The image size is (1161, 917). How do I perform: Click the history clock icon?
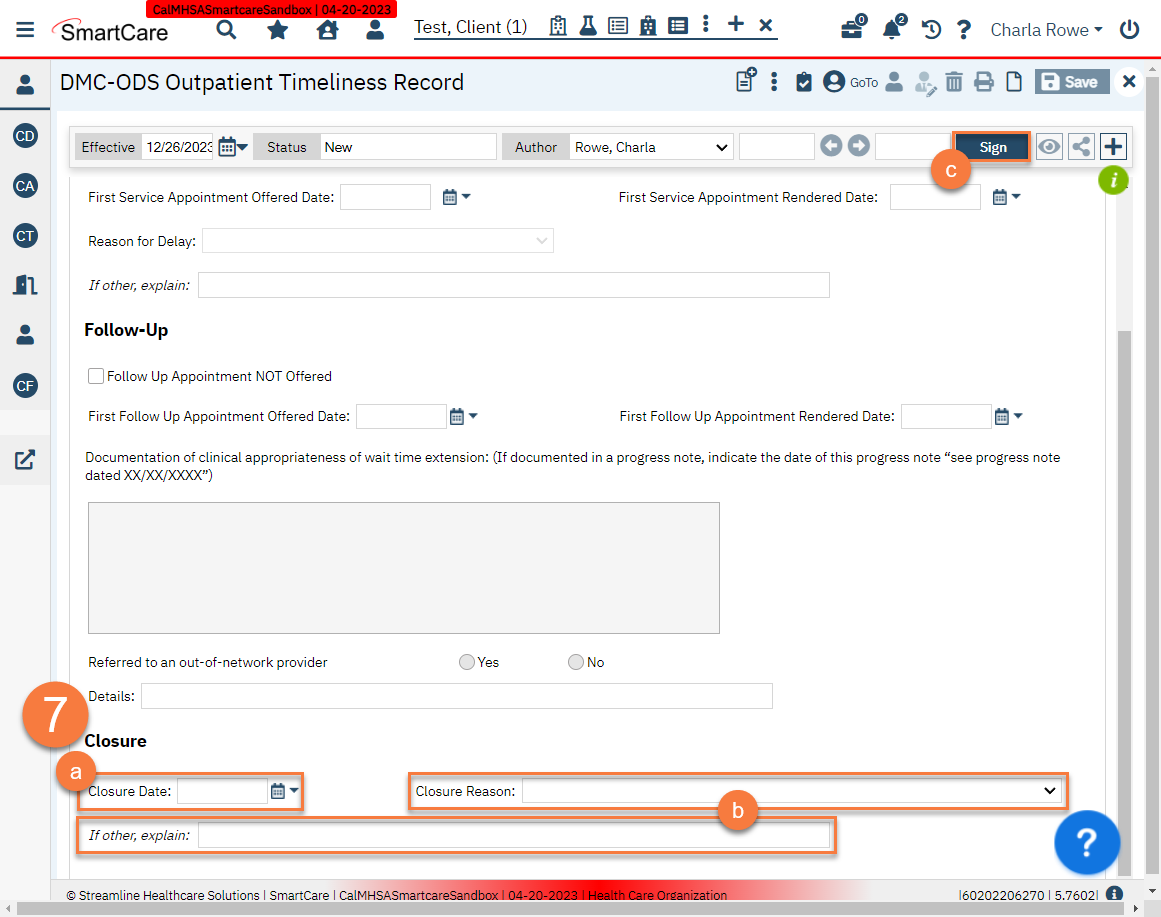tap(930, 29)
